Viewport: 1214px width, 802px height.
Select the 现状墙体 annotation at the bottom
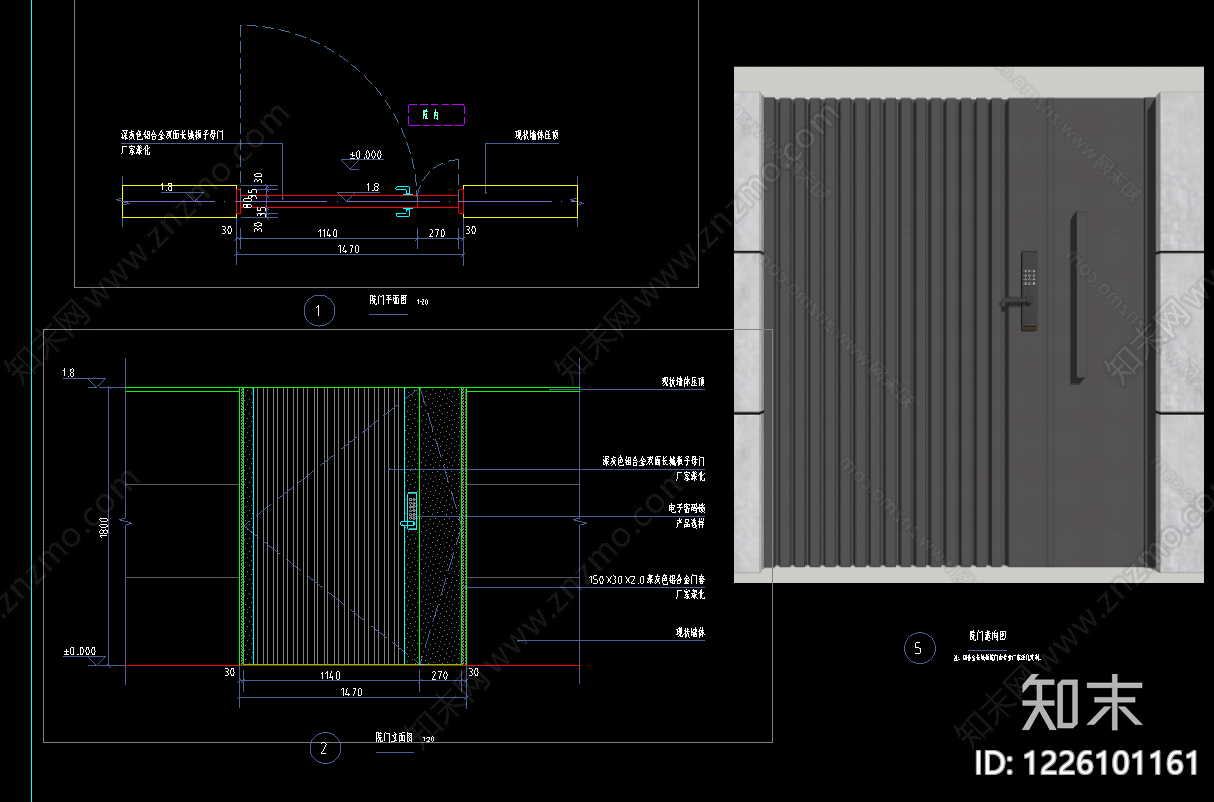[691, 633]
